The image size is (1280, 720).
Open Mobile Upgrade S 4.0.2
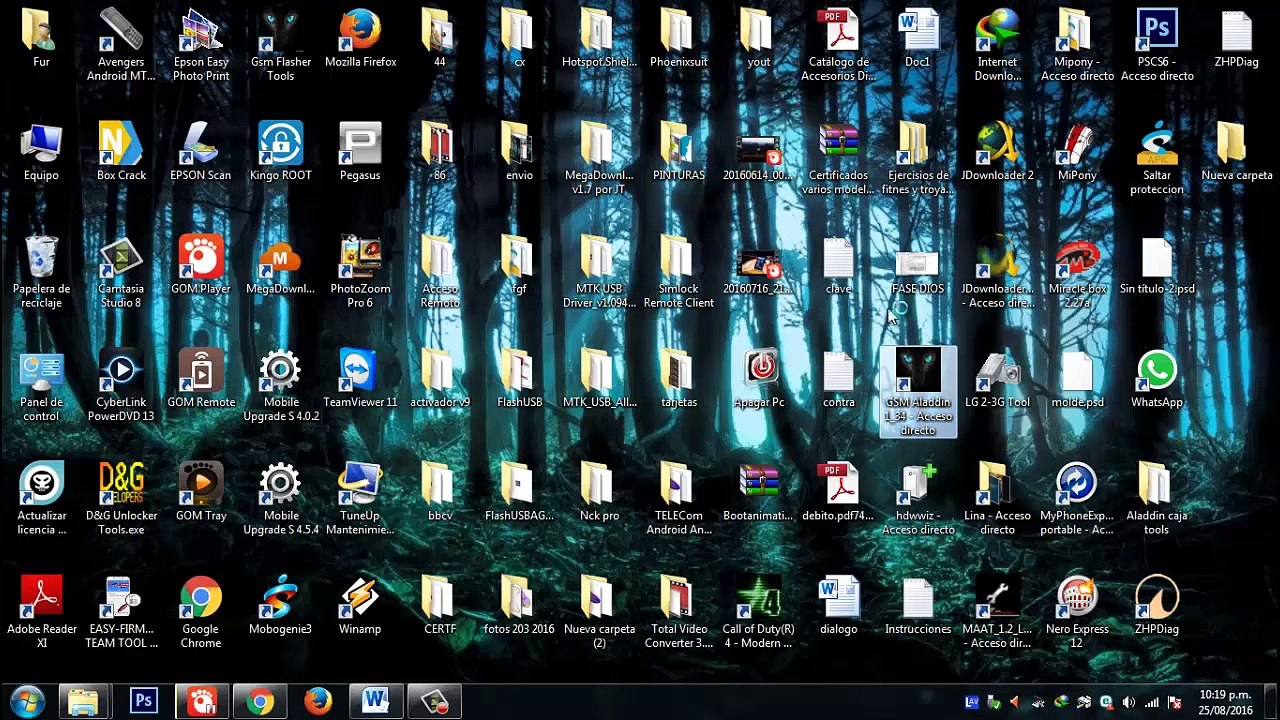280,386
